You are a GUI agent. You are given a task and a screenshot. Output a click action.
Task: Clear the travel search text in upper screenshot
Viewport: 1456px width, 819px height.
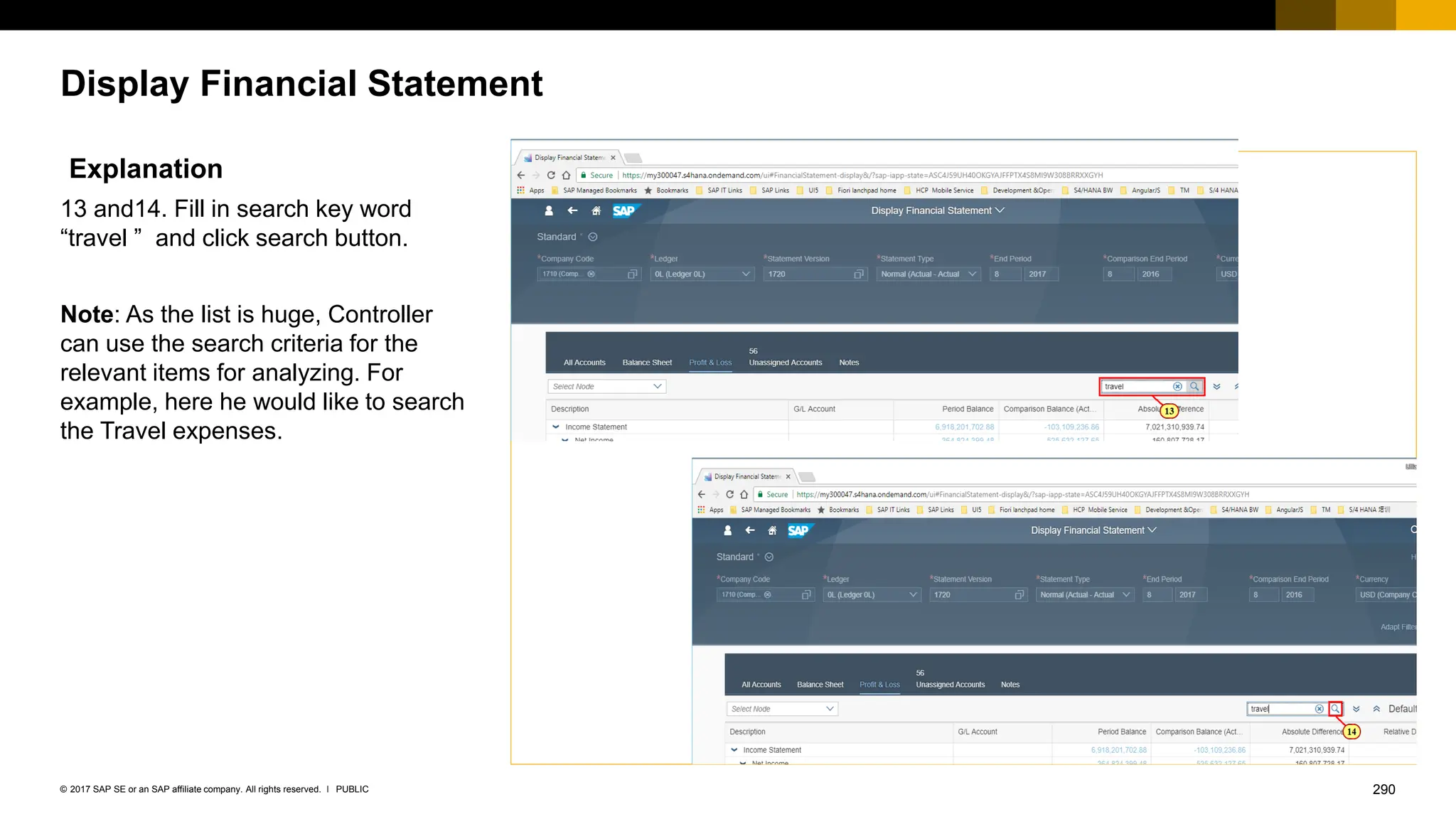(x=1177, y=387)
